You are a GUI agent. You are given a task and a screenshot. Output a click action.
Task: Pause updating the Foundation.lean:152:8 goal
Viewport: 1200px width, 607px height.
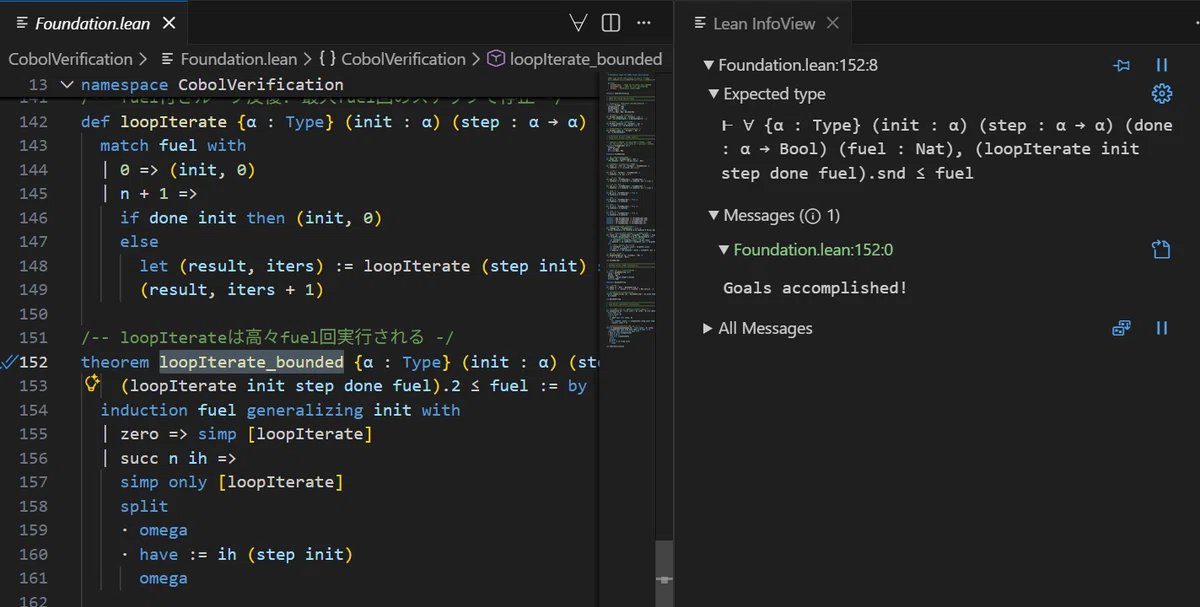tap(1162, 65)
